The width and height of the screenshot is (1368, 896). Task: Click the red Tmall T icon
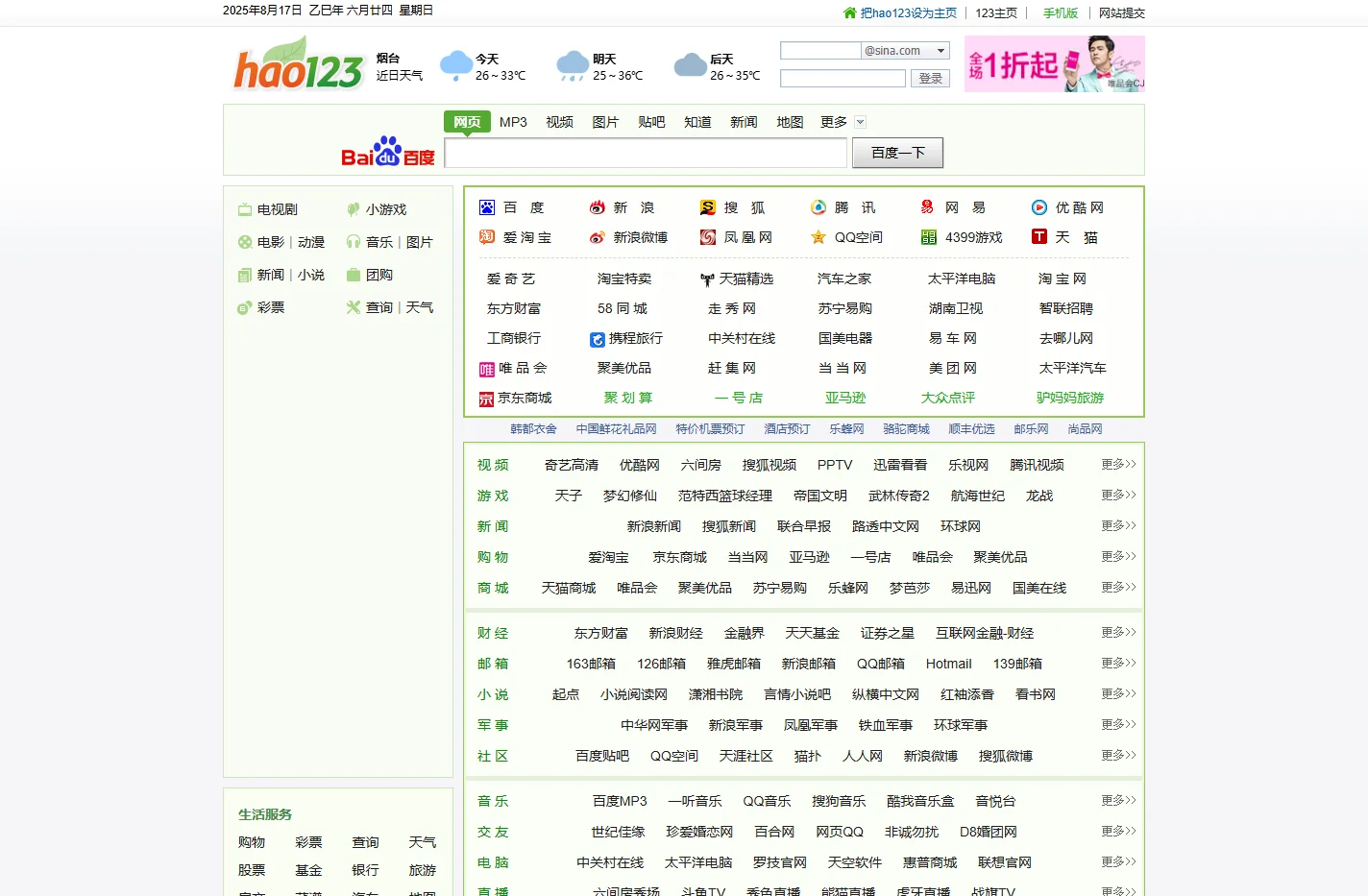click(1039, 236)
